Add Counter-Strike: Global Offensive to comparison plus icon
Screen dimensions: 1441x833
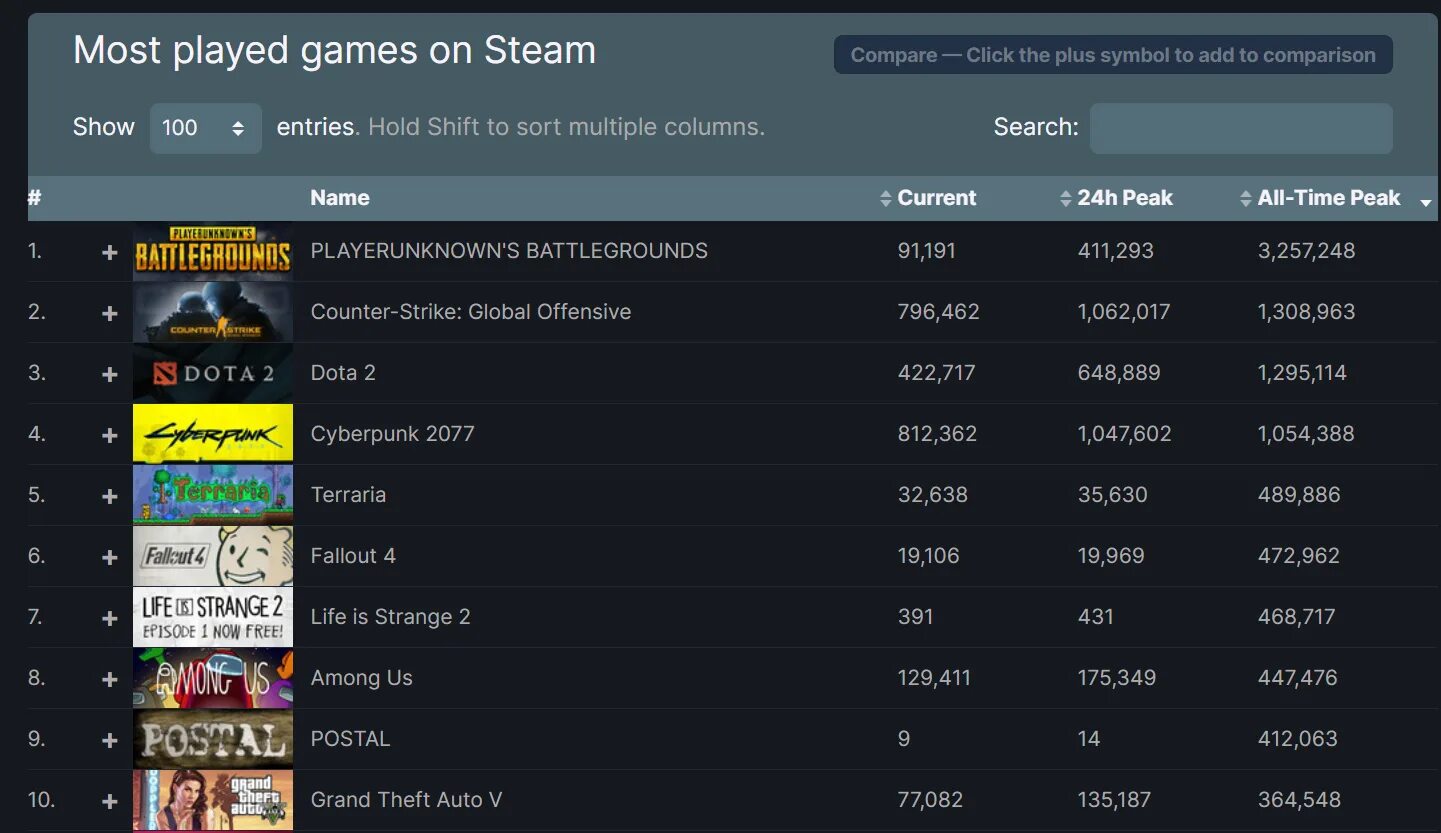point(110,314)
